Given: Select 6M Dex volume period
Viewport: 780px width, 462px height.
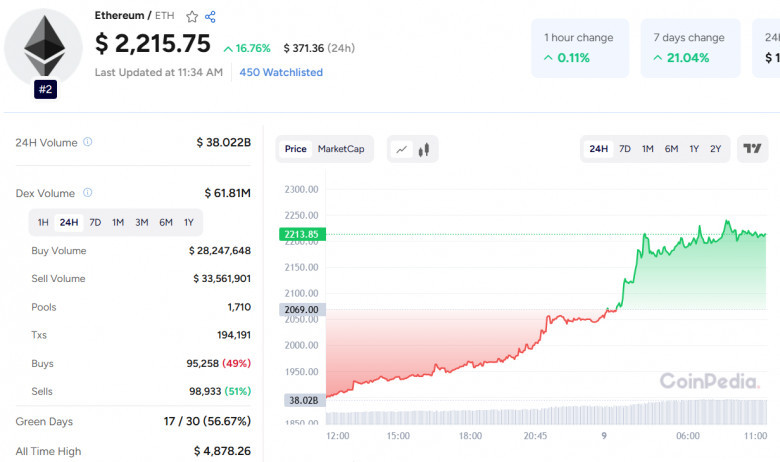Looking at the screenshot, I should tap(166, 222).
